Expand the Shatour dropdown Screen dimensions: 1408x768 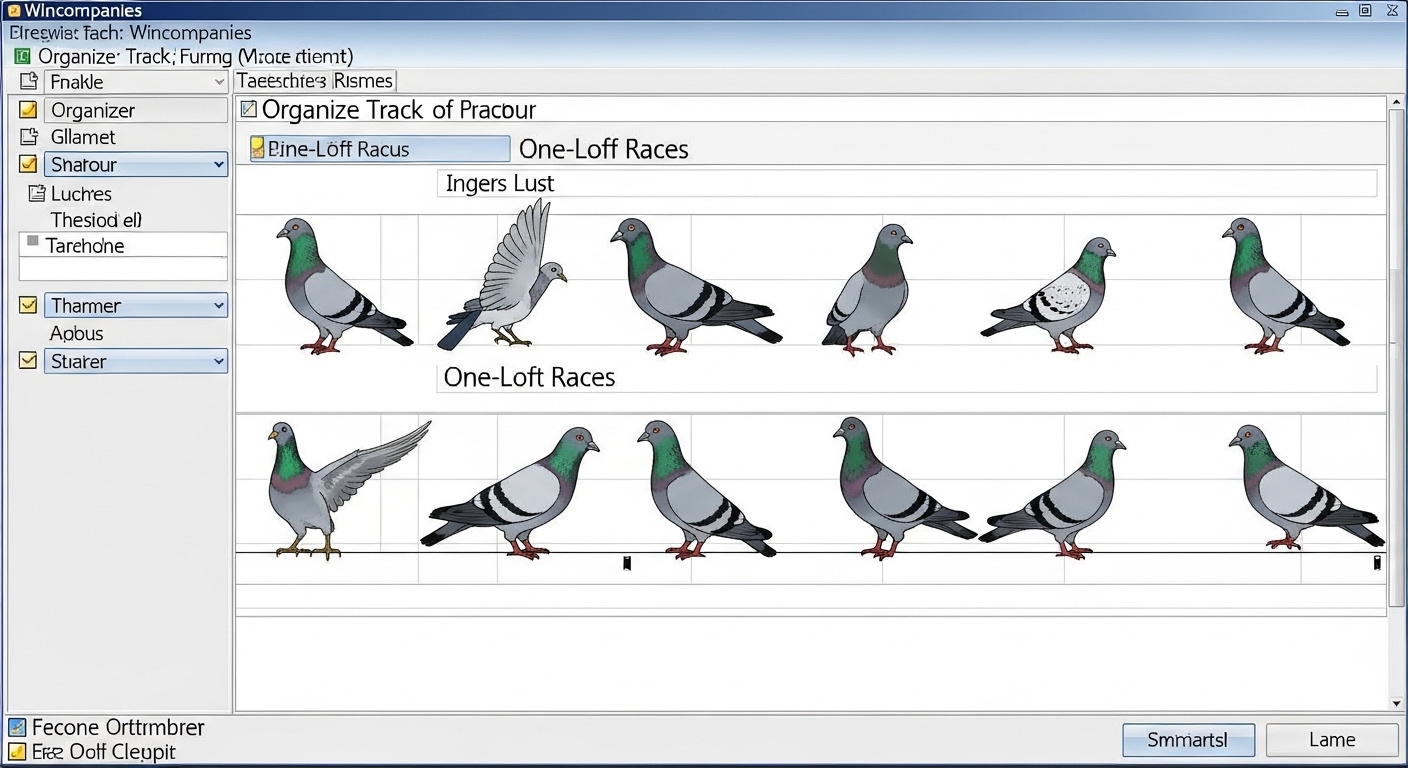pyautogui.click(x=218, y=165)
